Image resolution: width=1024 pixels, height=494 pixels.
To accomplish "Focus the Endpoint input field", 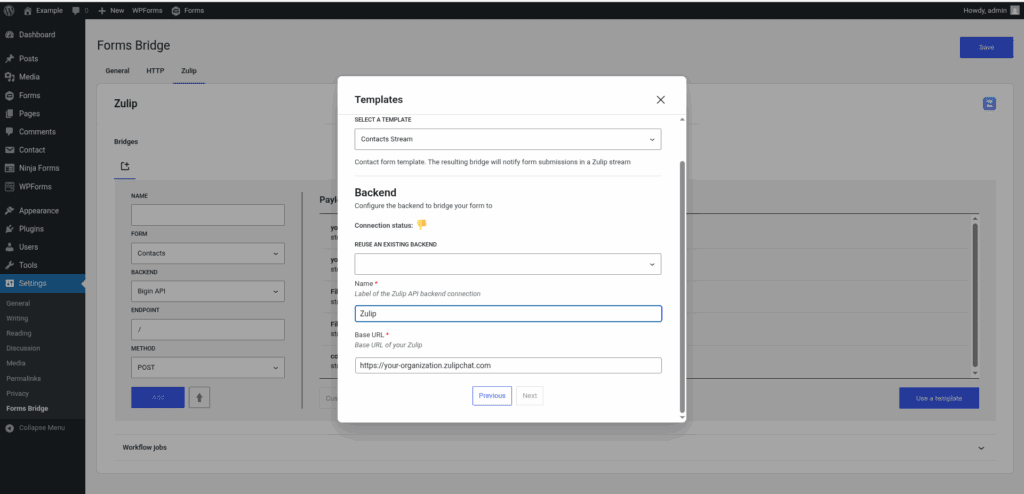I will point(208,330).
